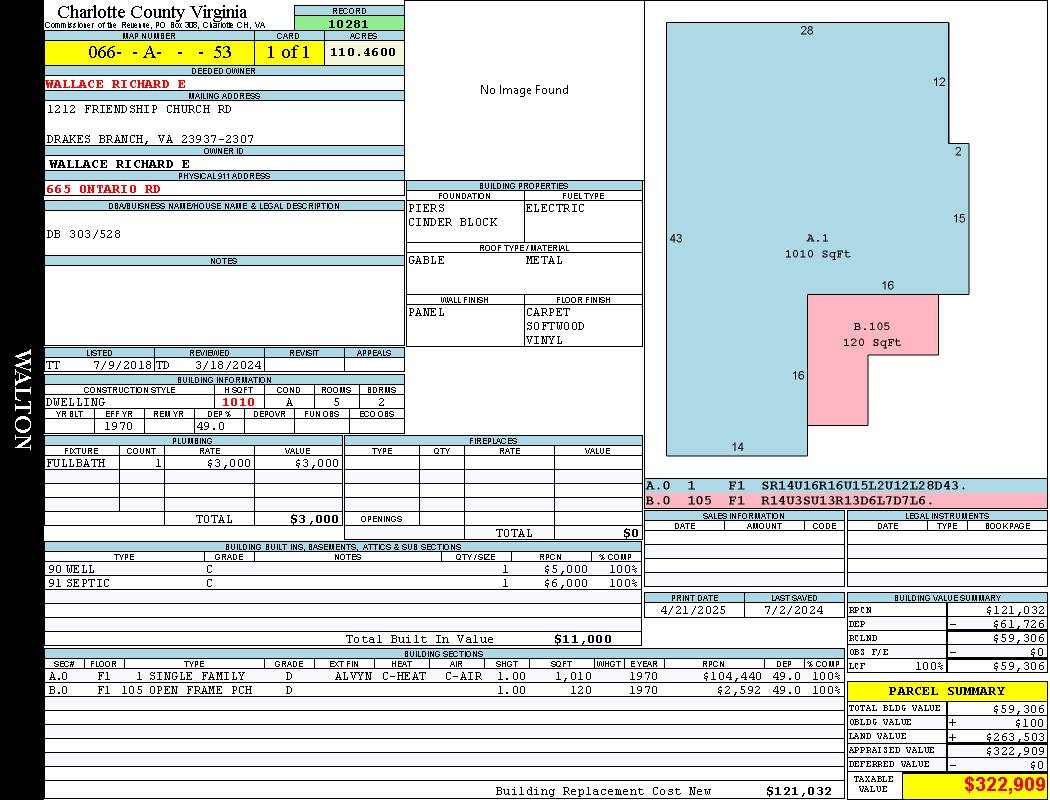Click the B.0 Open Frame PCH row
Image resolution: width=1050 pixels, height=800 pixels.
tap(444, 690)
